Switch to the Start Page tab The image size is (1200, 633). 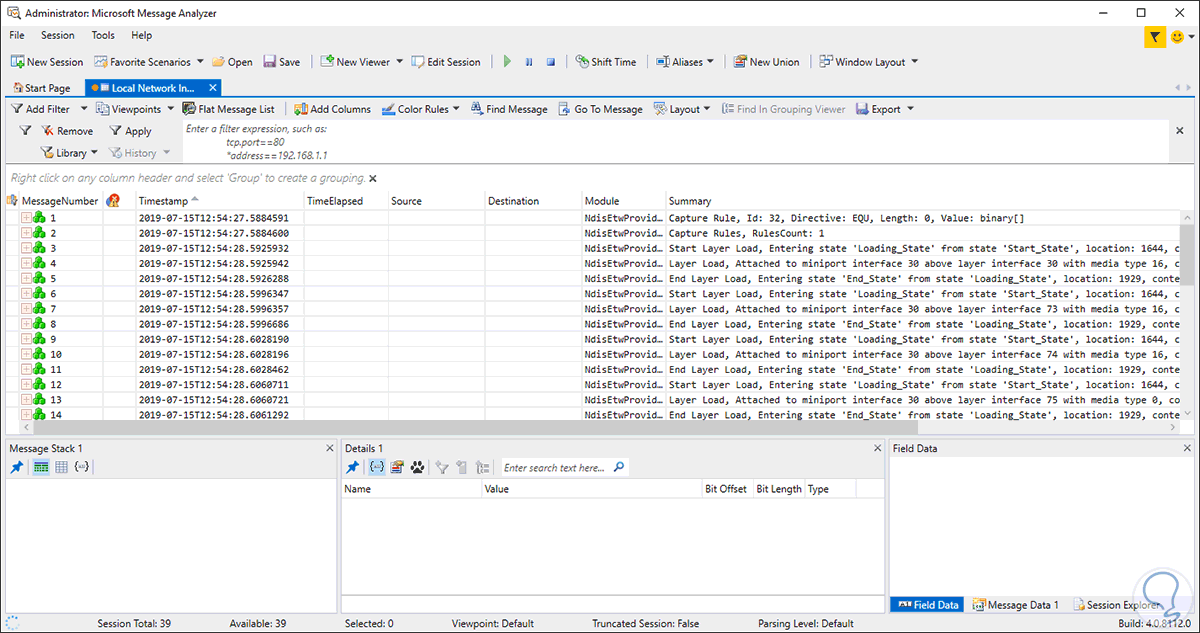pyautogui.click(x=41, y=88)
